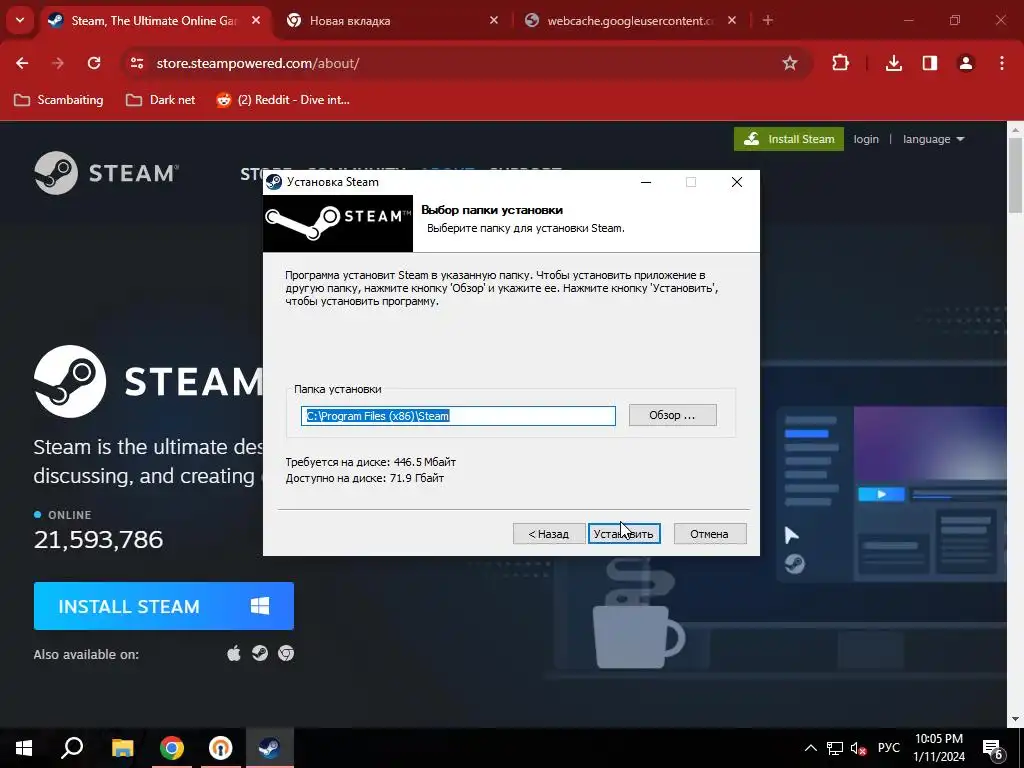Open the site information icon in the address bar

136,63
